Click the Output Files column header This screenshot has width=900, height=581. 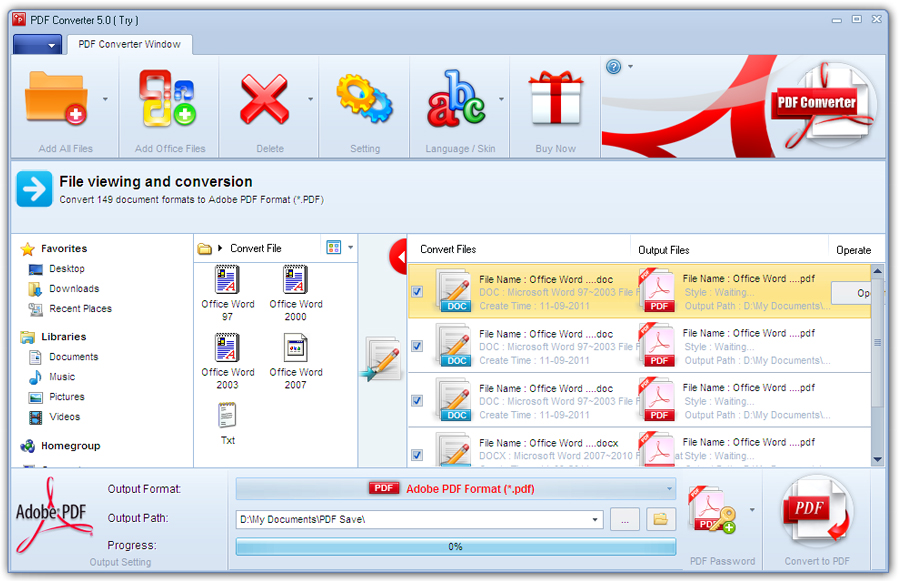pyautogui.click(x=664, y=250)
